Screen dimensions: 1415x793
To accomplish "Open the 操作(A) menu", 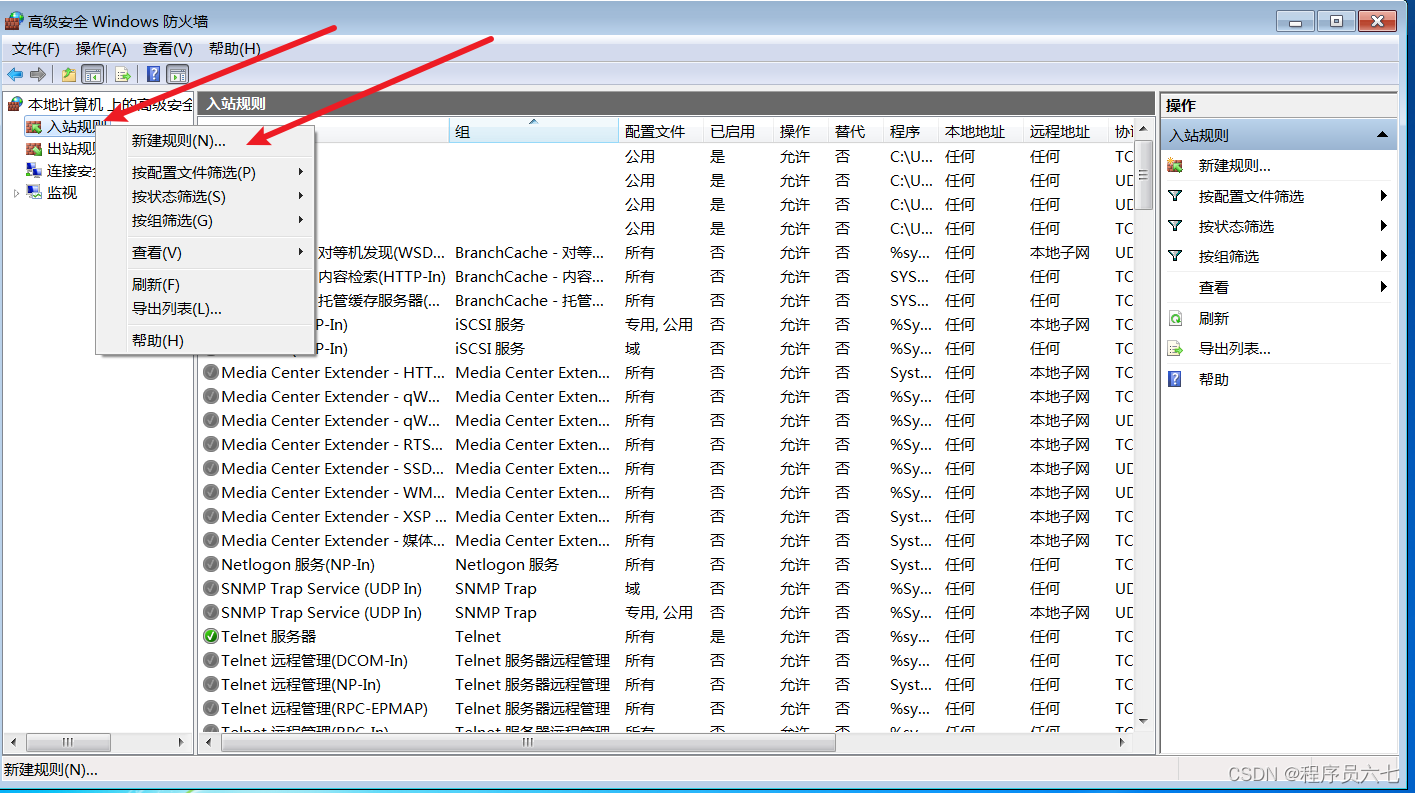I will coord(101,48).
